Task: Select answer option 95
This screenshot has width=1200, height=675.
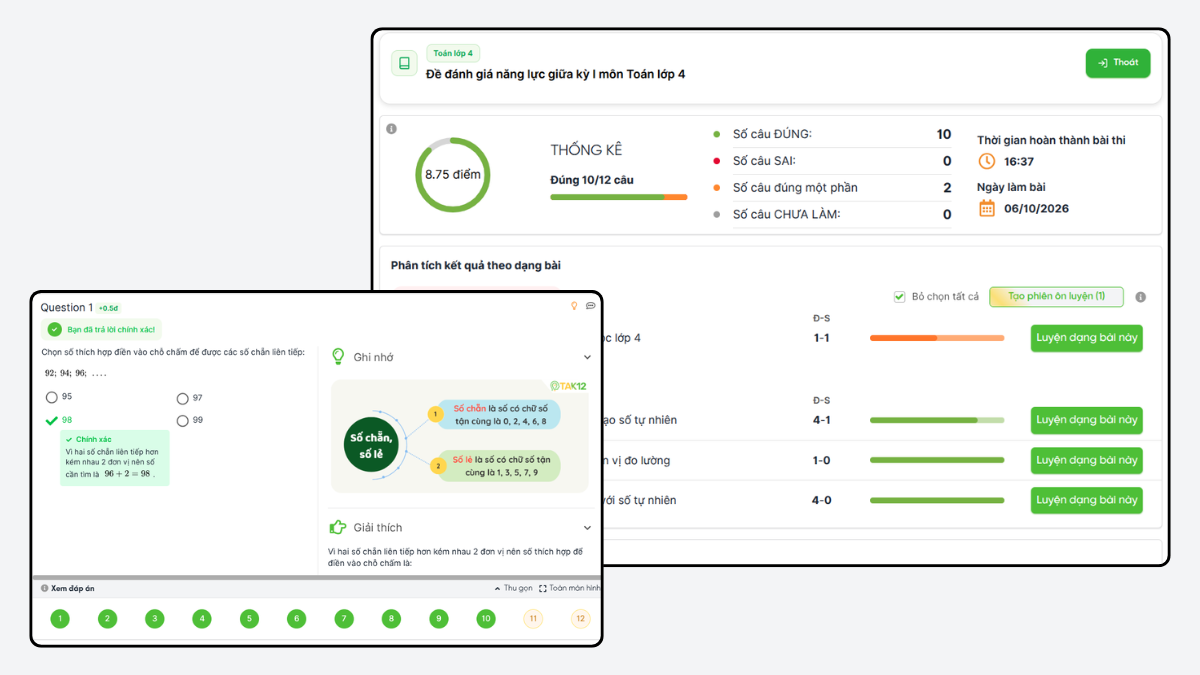Action: point(52,397)
